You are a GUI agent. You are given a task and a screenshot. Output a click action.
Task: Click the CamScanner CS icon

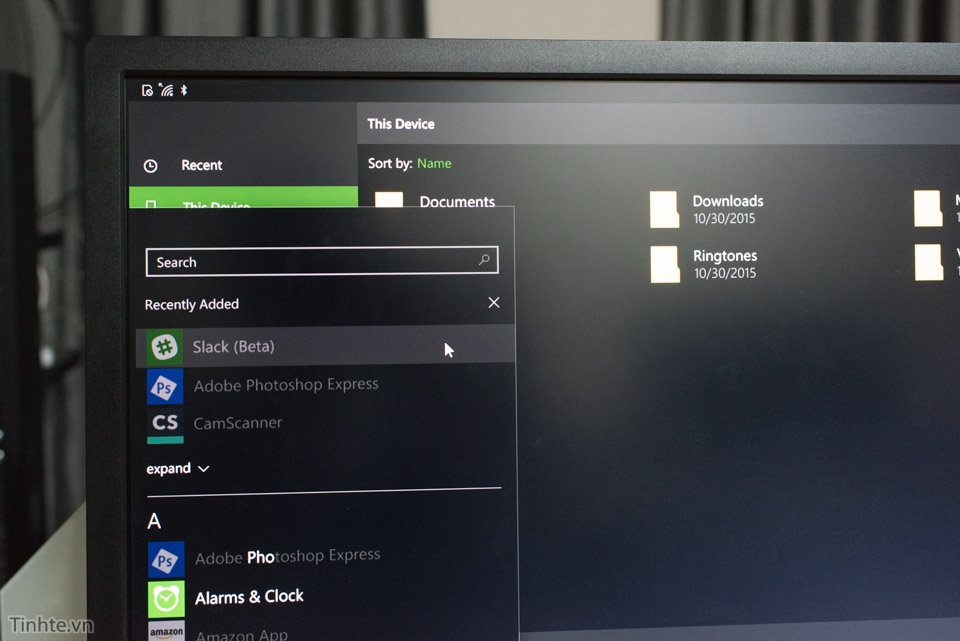(x=165, y=425)
